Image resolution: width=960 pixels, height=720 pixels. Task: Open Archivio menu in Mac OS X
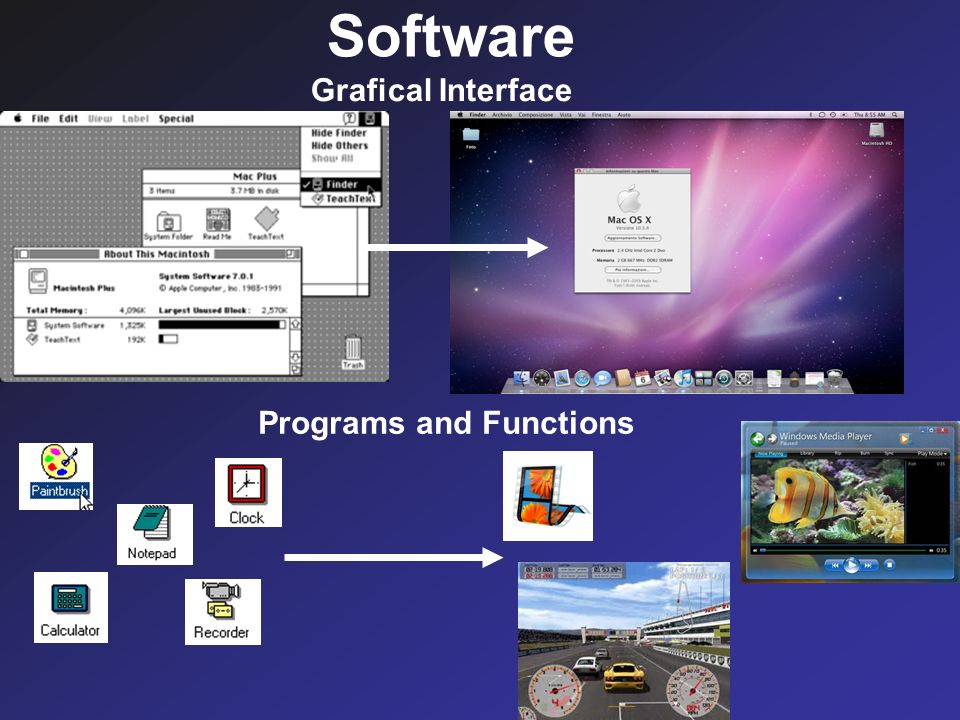tap(501, 114)
